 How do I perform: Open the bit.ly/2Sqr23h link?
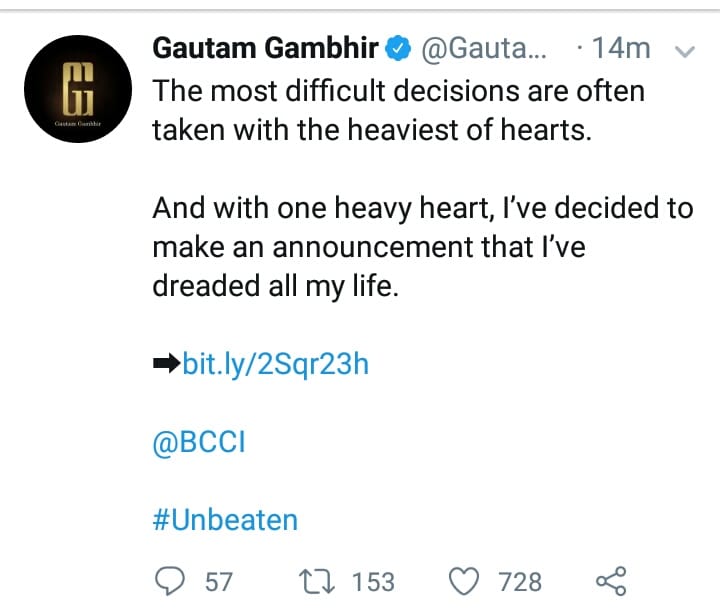tap(276, 365)
